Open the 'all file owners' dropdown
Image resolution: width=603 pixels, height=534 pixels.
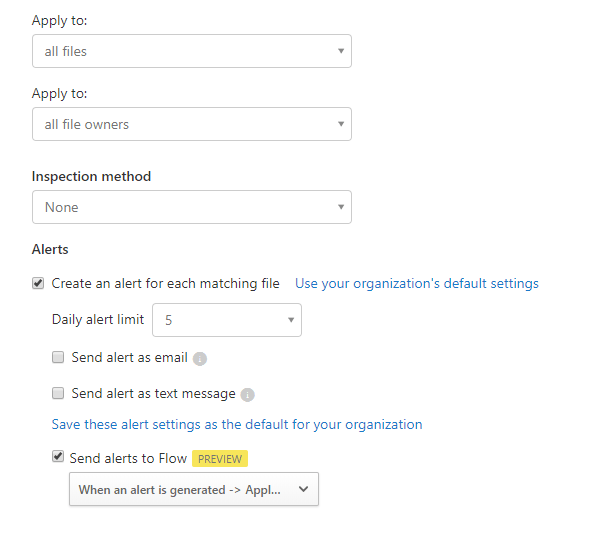tap(191, 124)
